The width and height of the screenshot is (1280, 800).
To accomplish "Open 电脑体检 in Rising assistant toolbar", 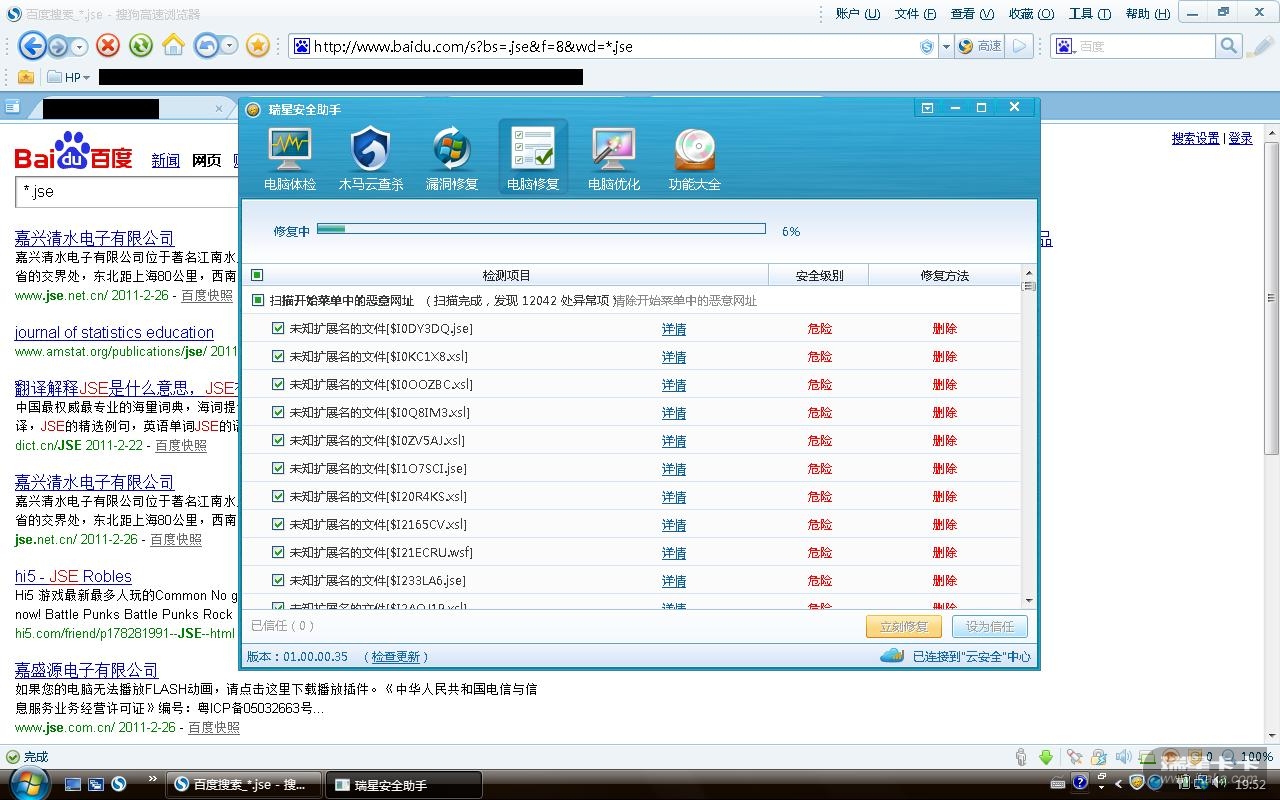I will pos(290,158).
